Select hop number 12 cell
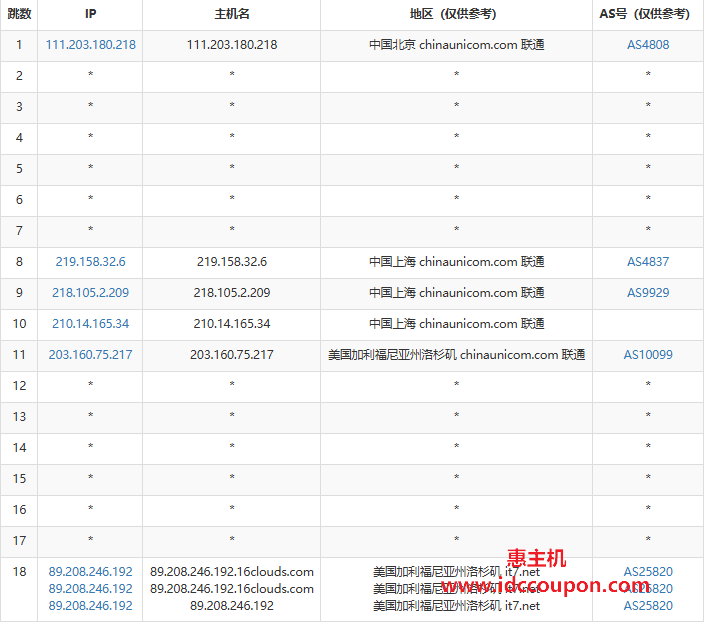 [19, 386]
